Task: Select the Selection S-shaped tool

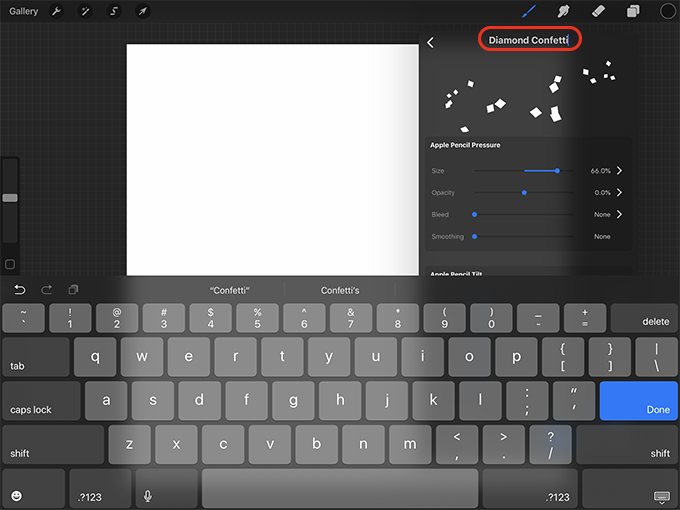Action: [114, 11]
